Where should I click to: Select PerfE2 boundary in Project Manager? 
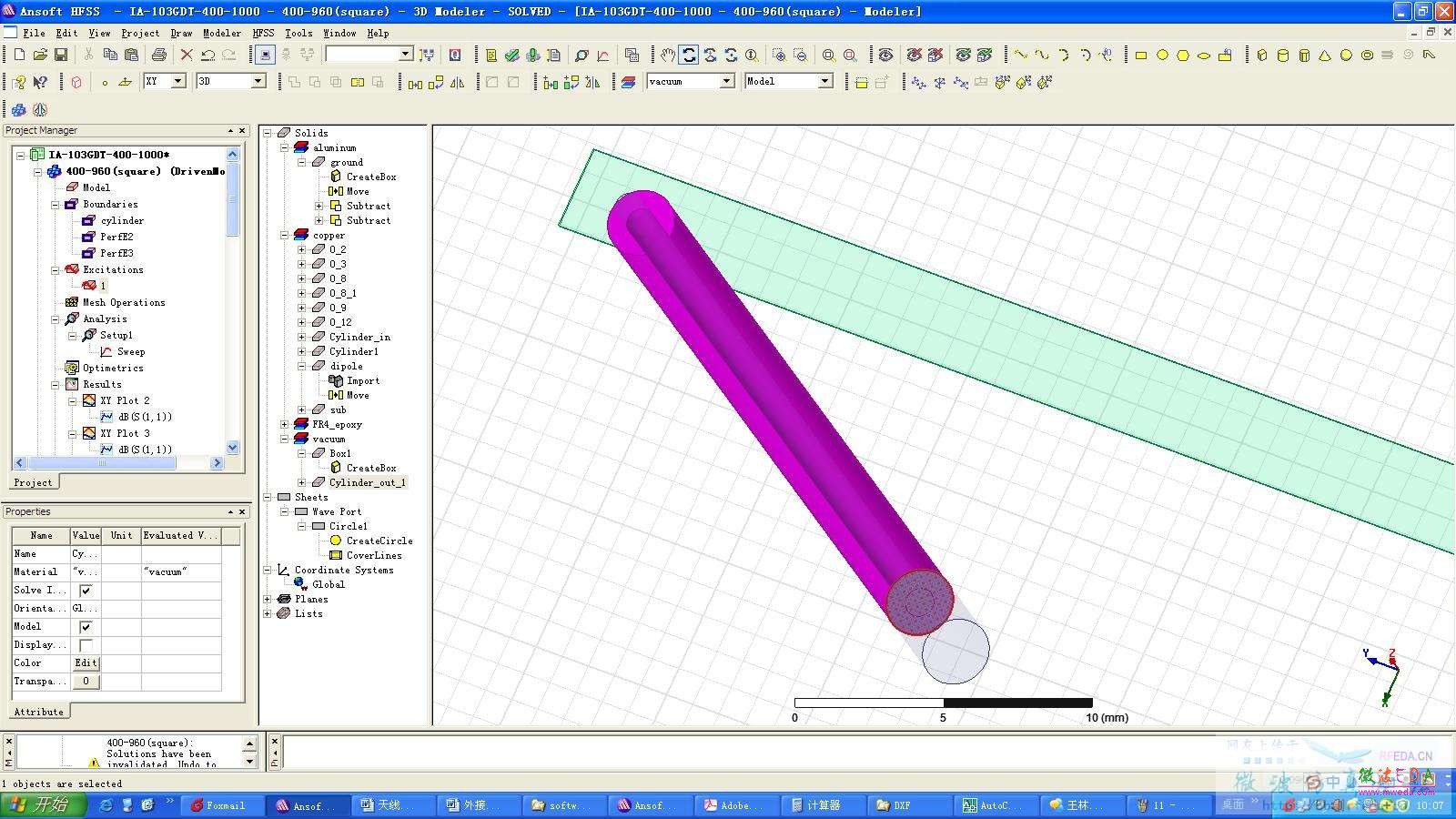click(x=116, y=237)
